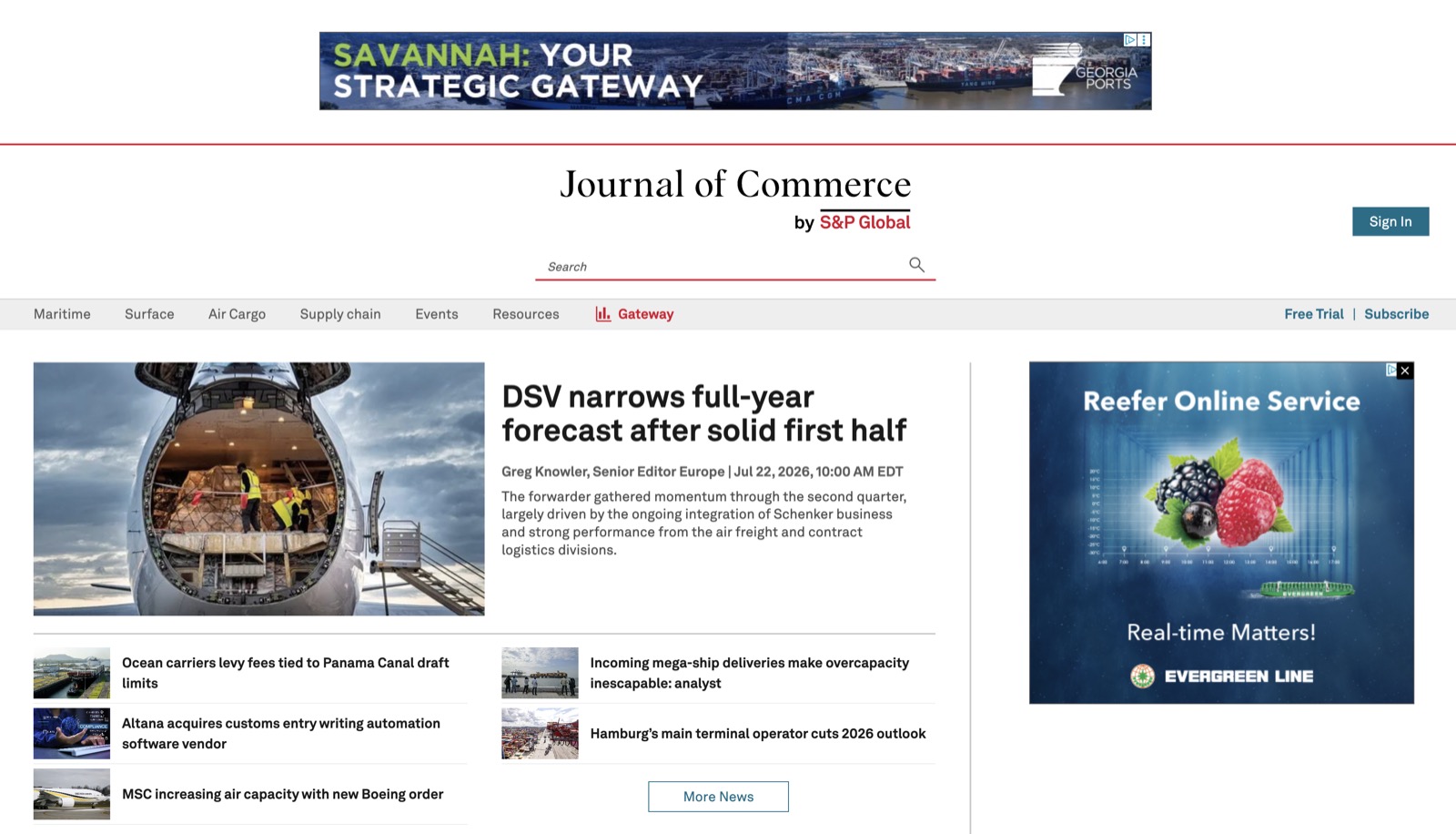The width and height of the screenshot is (1456, 834).
Task: Click the S&P Global logo text
Action: pos(864,222)
